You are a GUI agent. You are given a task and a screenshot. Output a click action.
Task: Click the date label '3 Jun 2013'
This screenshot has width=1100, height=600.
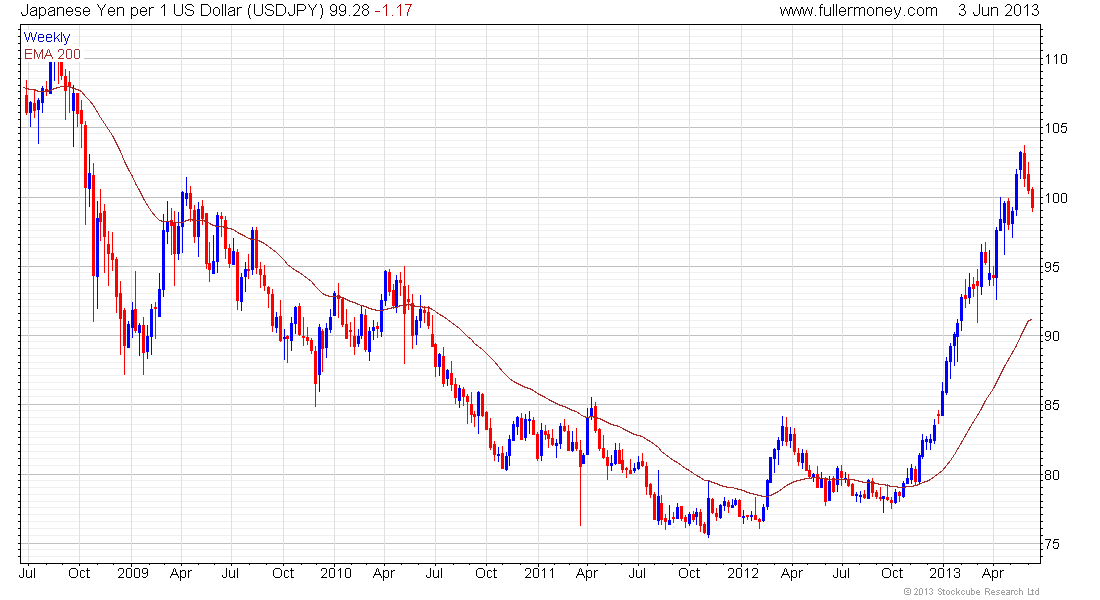click(998, 11)
